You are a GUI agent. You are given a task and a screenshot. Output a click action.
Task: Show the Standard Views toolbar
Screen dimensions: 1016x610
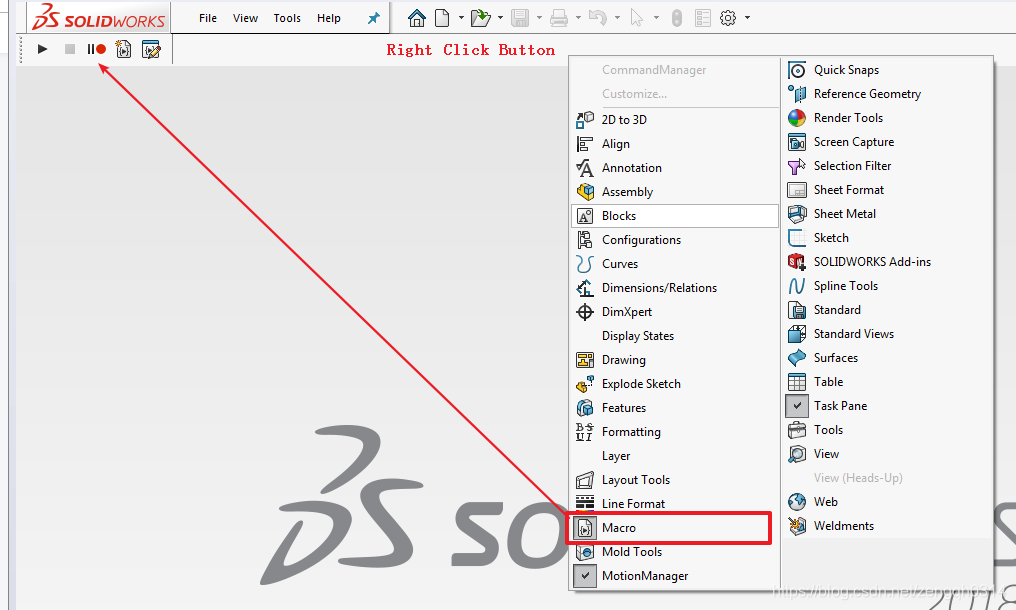887,334
